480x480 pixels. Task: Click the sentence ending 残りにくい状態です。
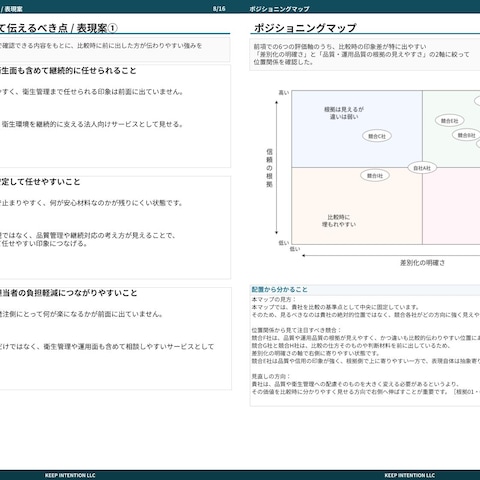91,203
